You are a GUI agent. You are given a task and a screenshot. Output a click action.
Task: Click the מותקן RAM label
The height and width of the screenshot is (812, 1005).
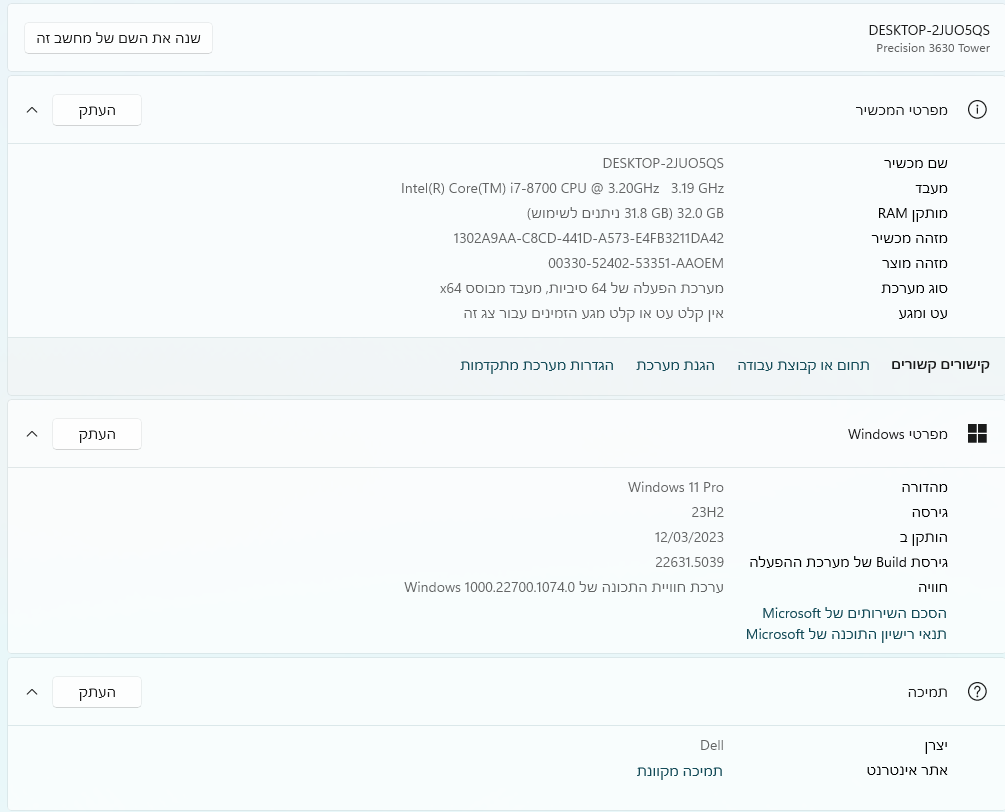coord(912,213)
